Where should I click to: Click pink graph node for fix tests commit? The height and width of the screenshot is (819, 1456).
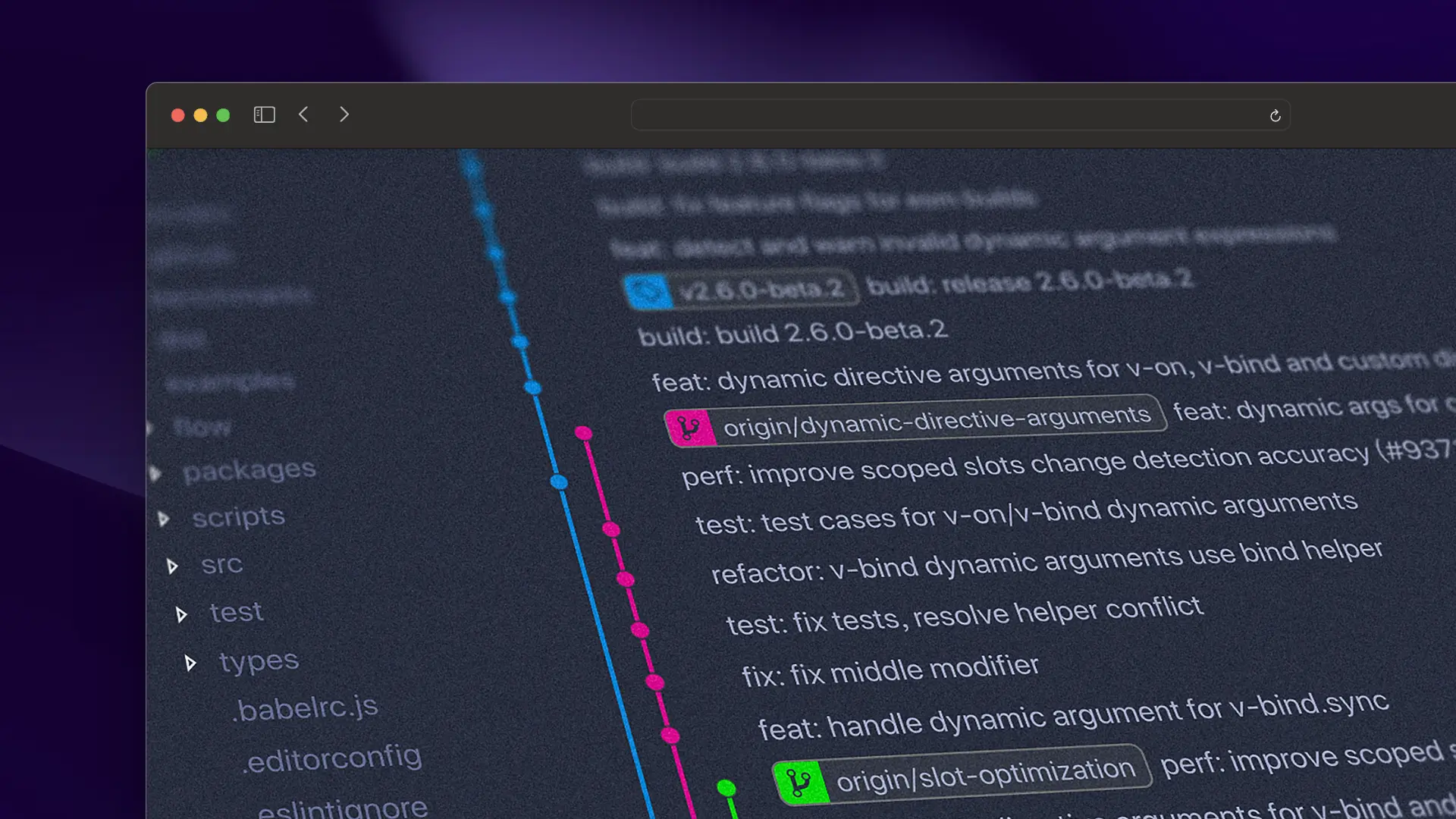point(640,630)
